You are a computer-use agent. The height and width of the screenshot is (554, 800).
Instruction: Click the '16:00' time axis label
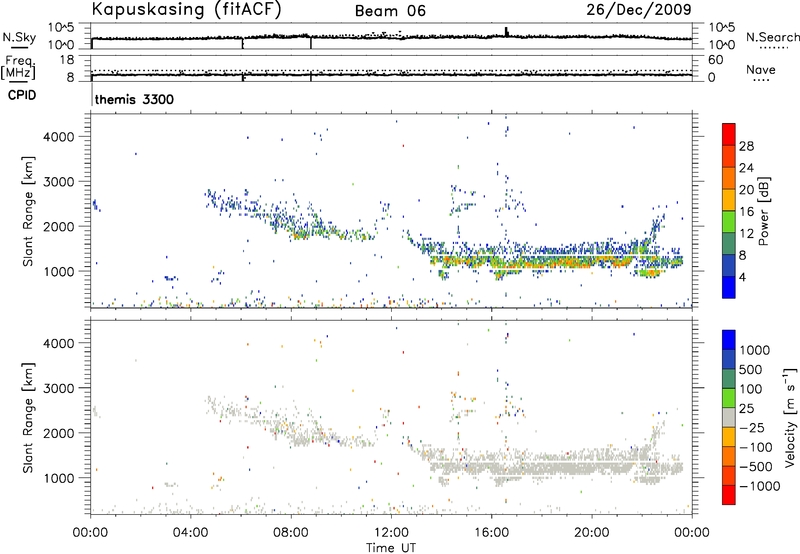coord(491,533)
